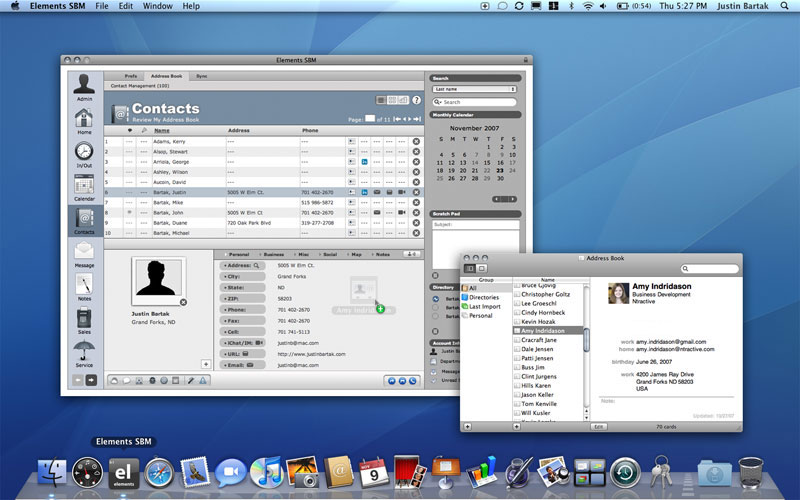
Task: Sort contacts by Name column header
Action: [x=161, y=130]
